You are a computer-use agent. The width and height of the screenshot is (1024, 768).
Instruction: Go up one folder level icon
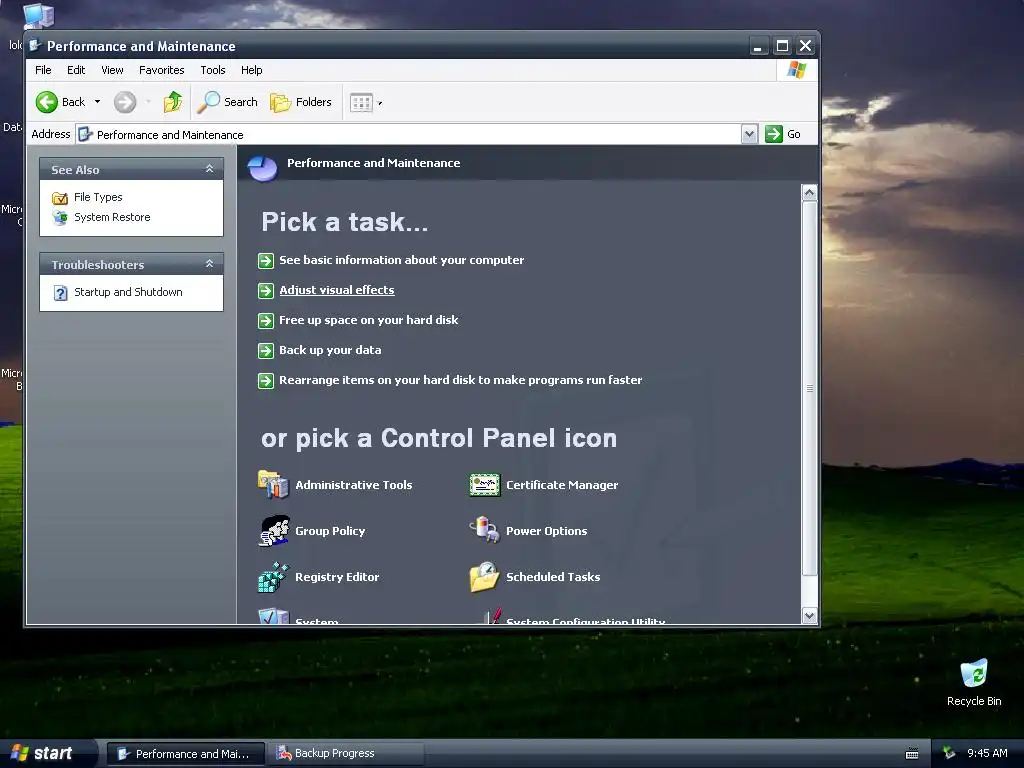coord(173,102)
